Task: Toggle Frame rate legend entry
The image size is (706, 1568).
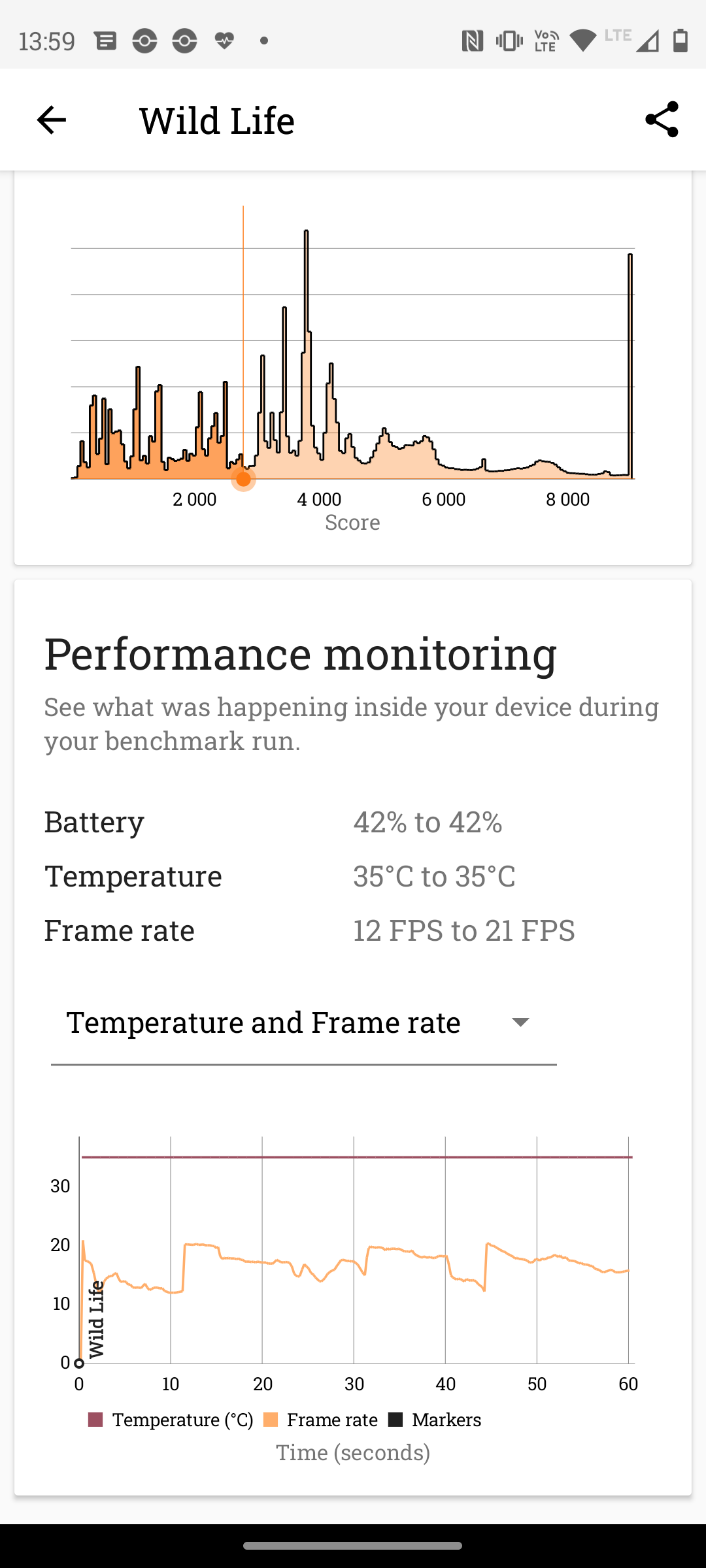Action: 321,1420
